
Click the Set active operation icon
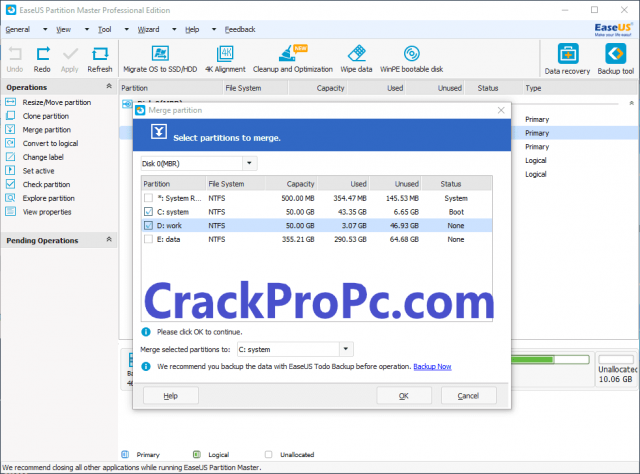11,171
